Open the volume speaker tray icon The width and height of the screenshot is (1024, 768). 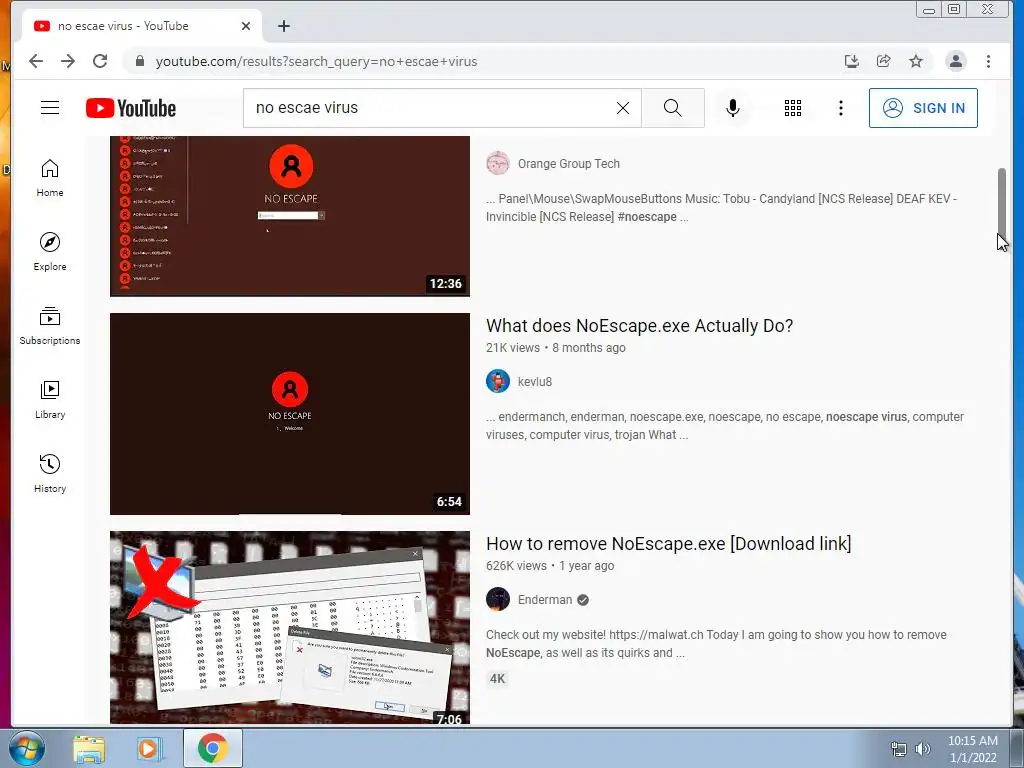[x=922, y=749]
